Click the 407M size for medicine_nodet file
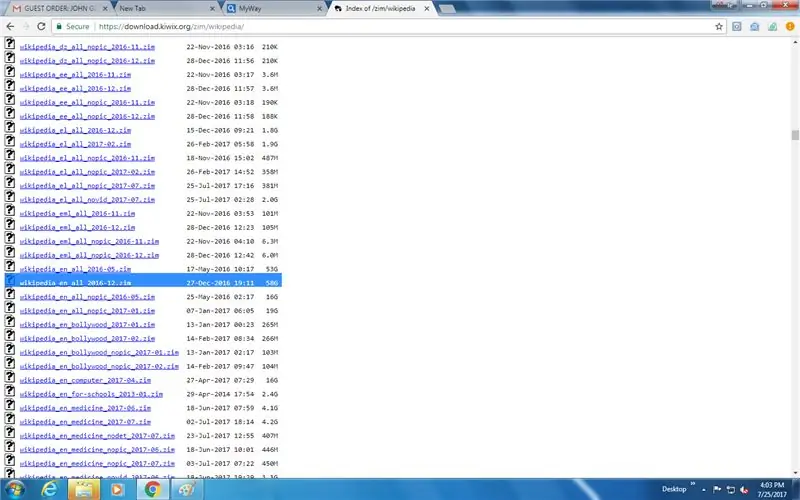This screenshot has height=500, width=800. (270, 436)
